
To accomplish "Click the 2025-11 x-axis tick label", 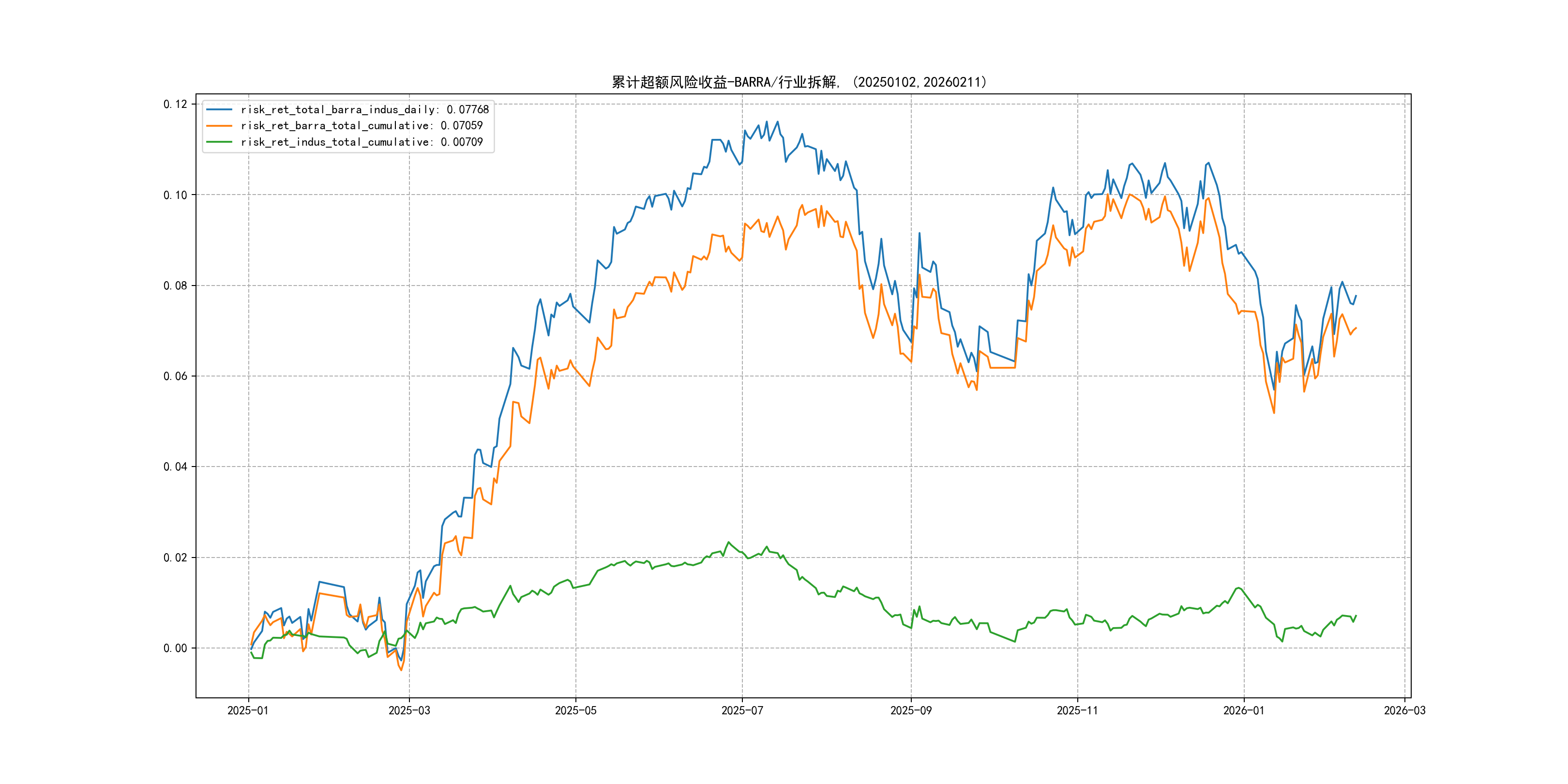I will click(1077, 710).
